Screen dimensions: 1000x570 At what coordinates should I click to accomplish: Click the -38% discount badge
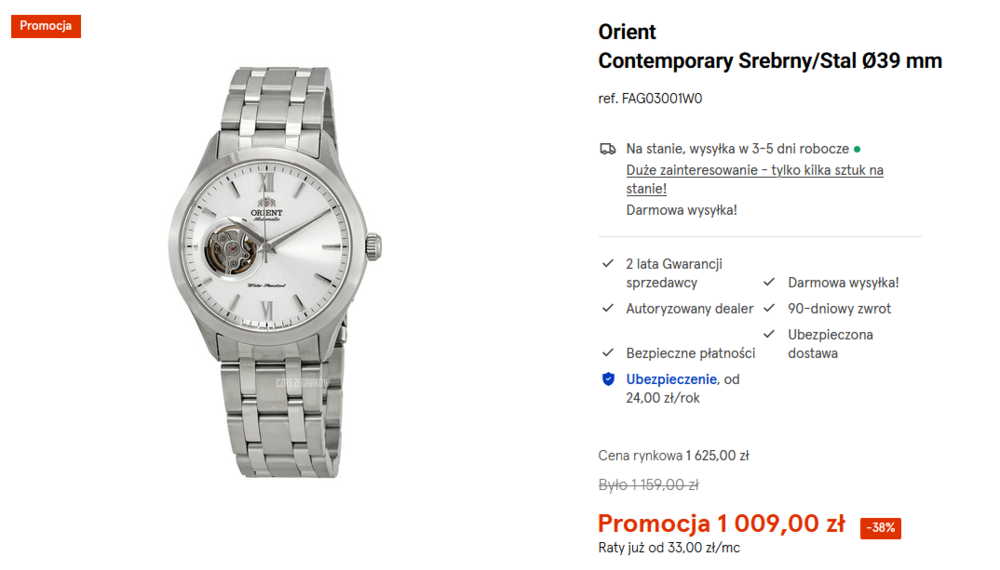tap(881, 527)
